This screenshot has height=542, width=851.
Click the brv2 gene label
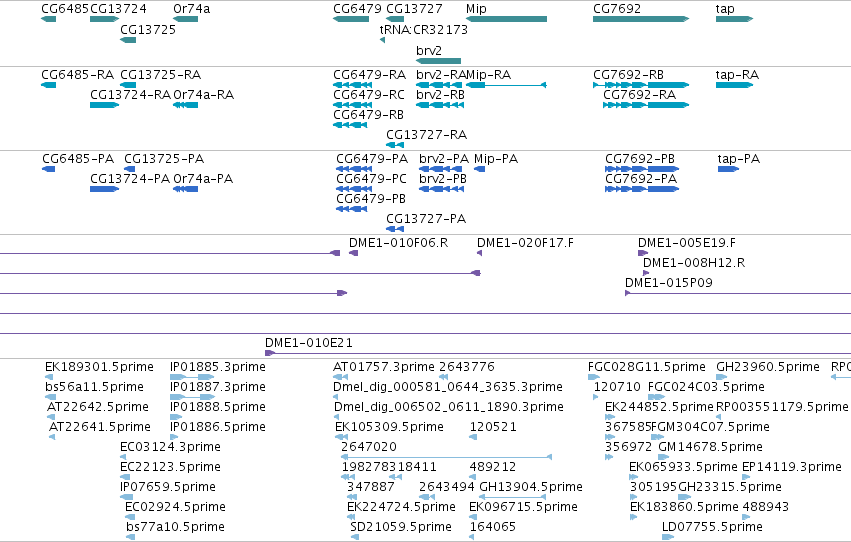click(x=429, y=50)
